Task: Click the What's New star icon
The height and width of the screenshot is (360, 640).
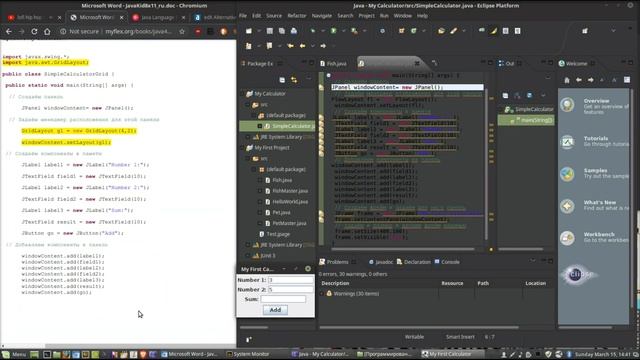Action: pos(567,206)
